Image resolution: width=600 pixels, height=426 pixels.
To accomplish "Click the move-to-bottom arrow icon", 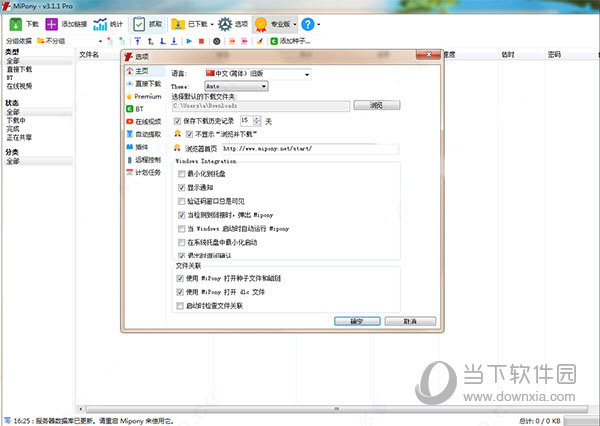I will pyautogui.click(x=174, y=41).
